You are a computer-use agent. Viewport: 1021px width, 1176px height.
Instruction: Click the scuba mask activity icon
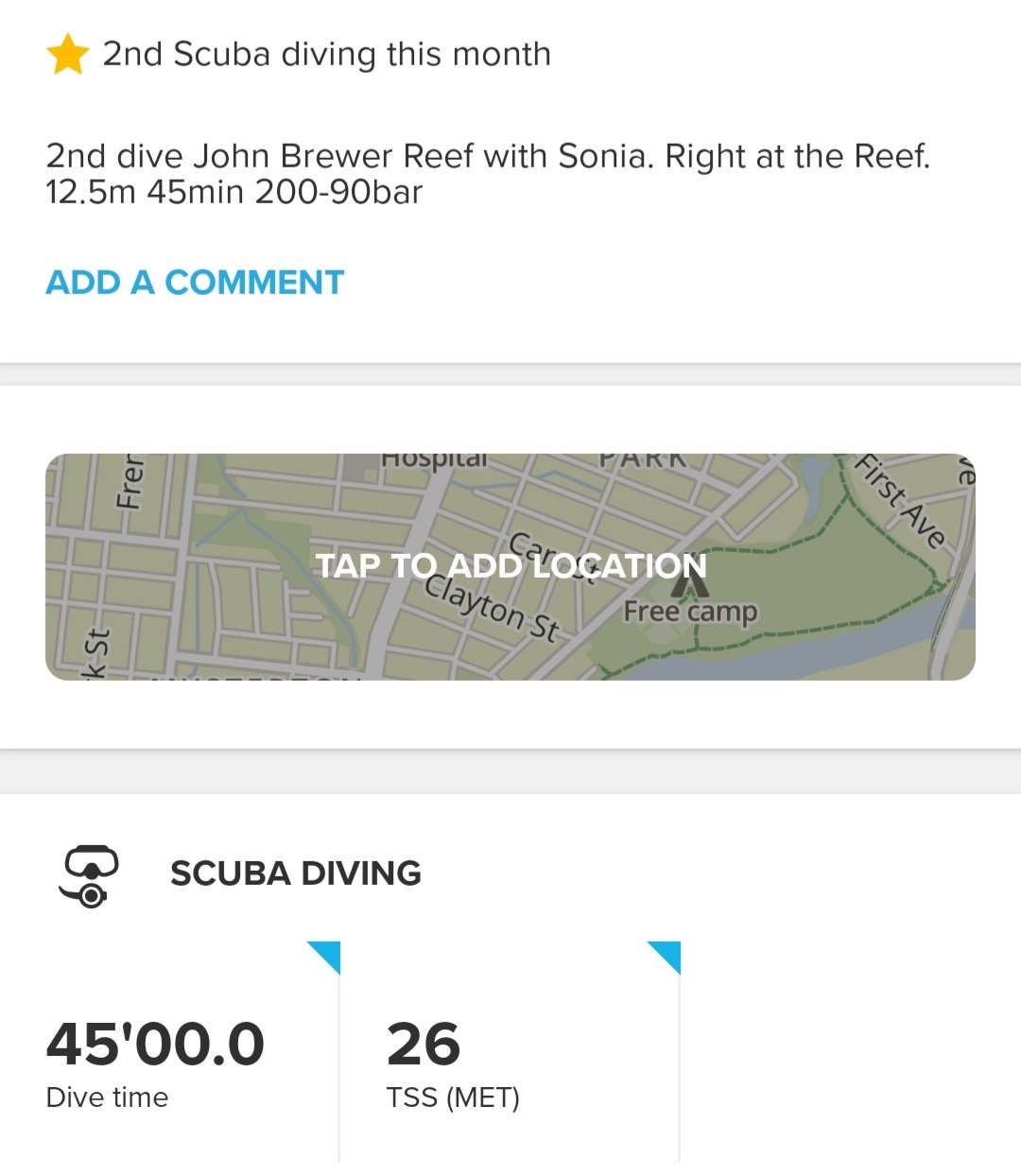tap(90, 874)
